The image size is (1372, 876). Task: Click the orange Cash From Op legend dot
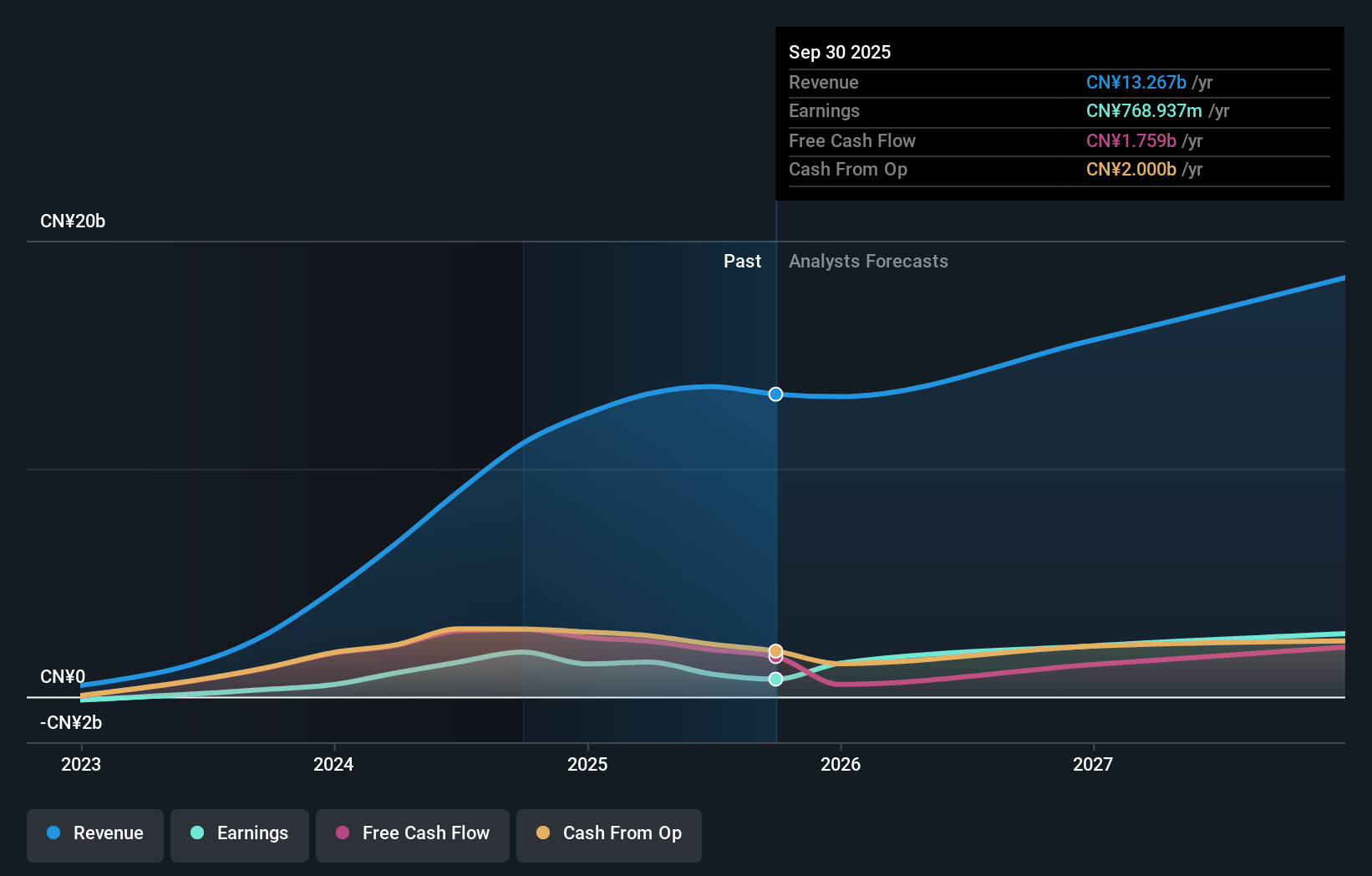pyautogui.click(x=543, y=833)
